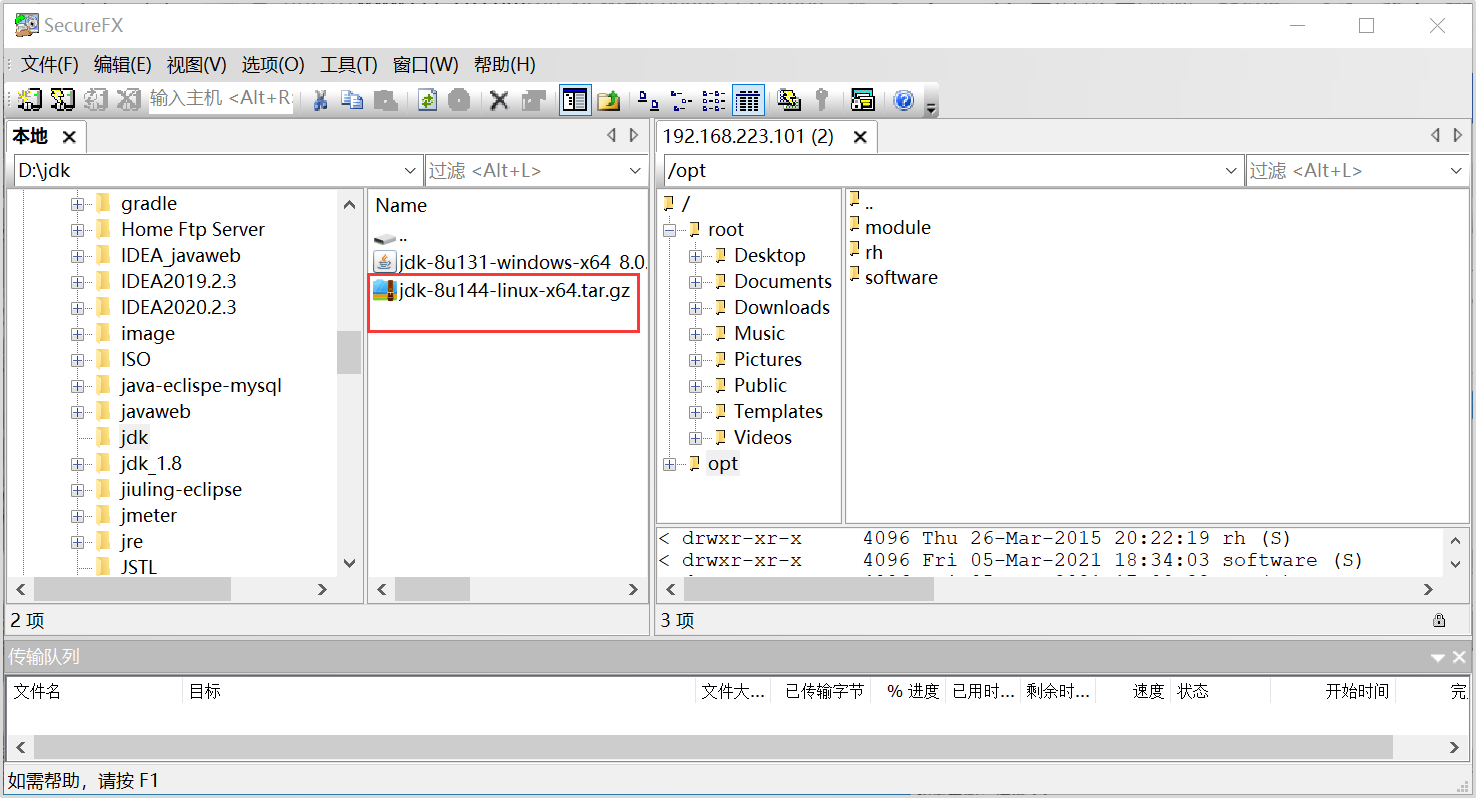Screen dimensions: 1476x798
Task: Open the 窗口(W) menu
Action: (426, 65)
